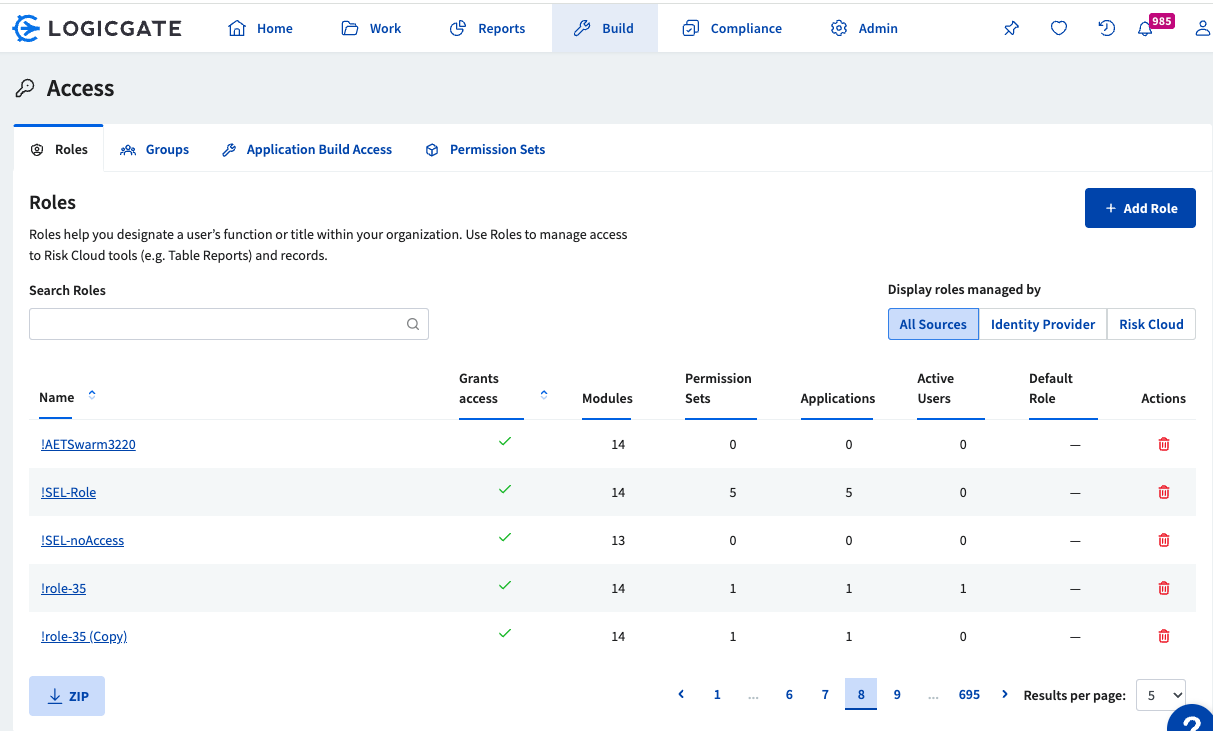Click the Applications column header

[838, 398]
